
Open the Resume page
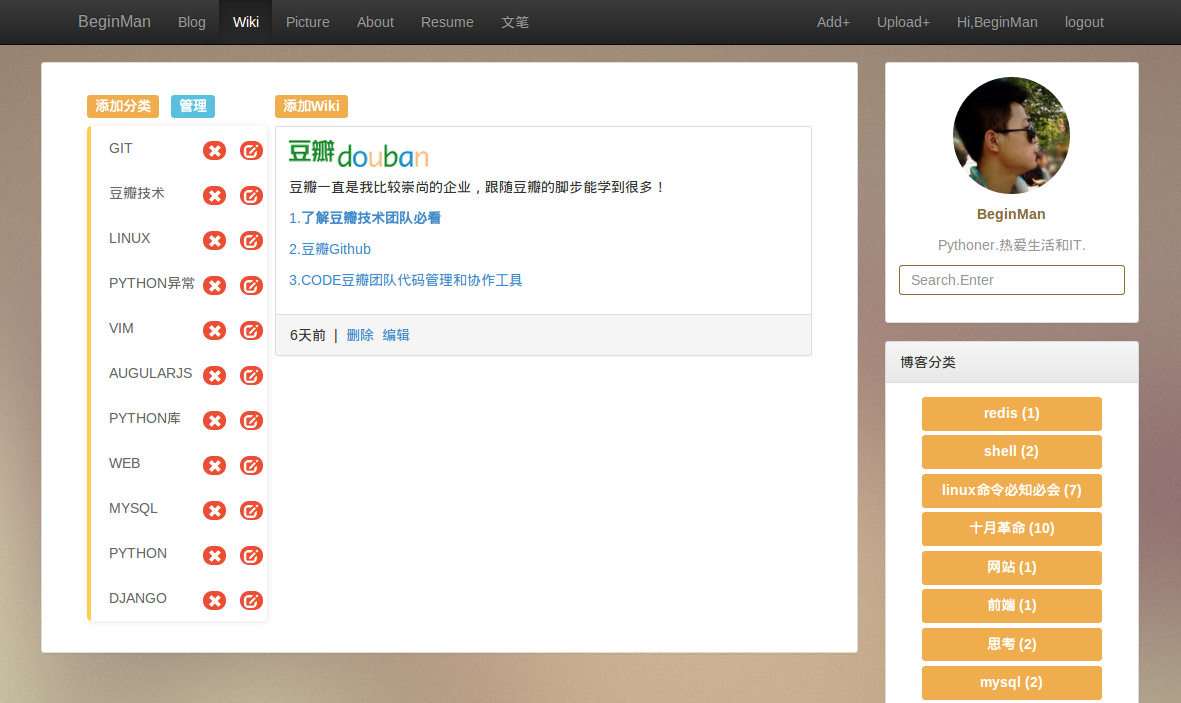tap(447, 23)
